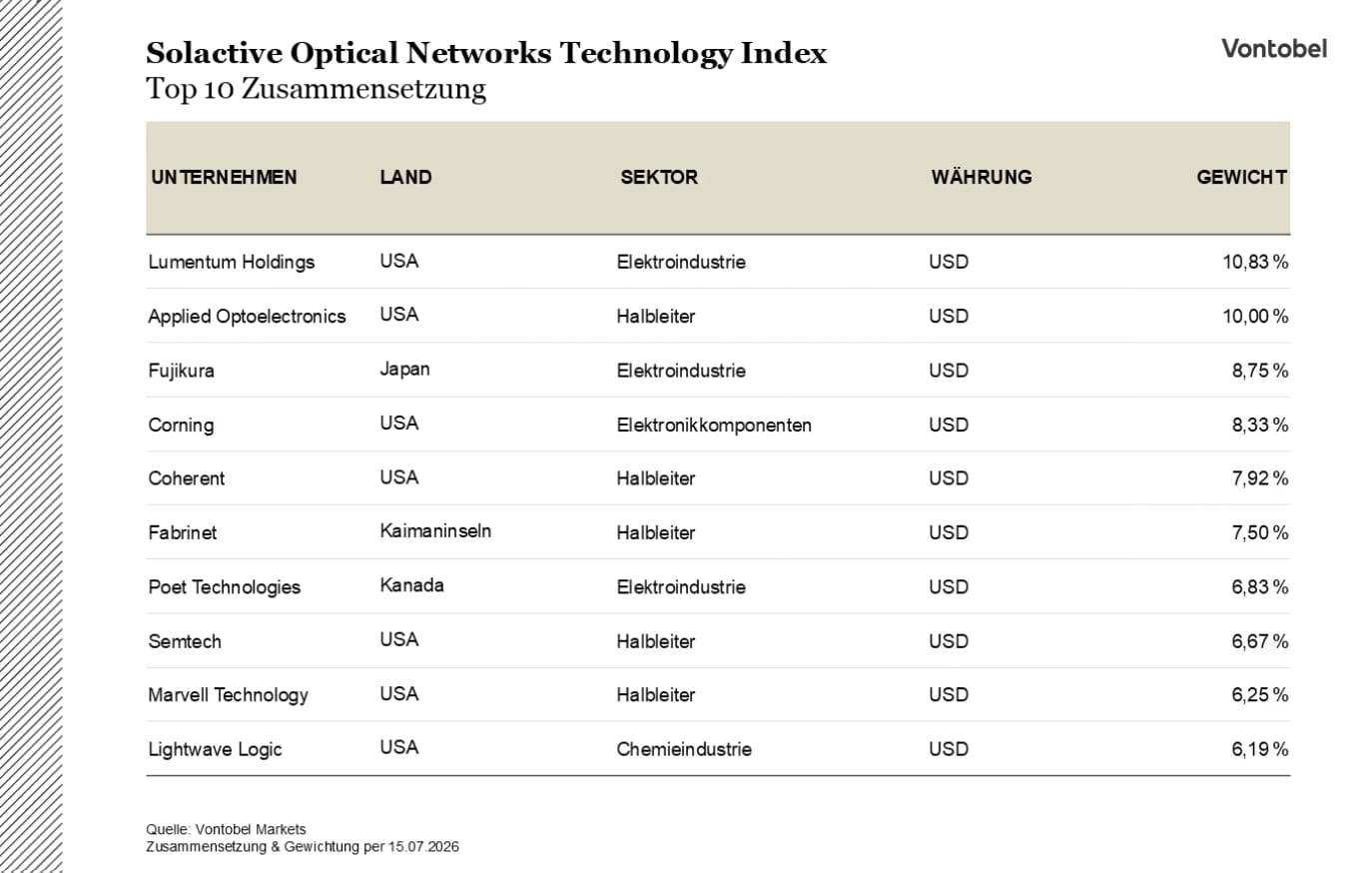Select Japan in the Land column
This screenshot has height=873, width=1372.
[404, 369]
